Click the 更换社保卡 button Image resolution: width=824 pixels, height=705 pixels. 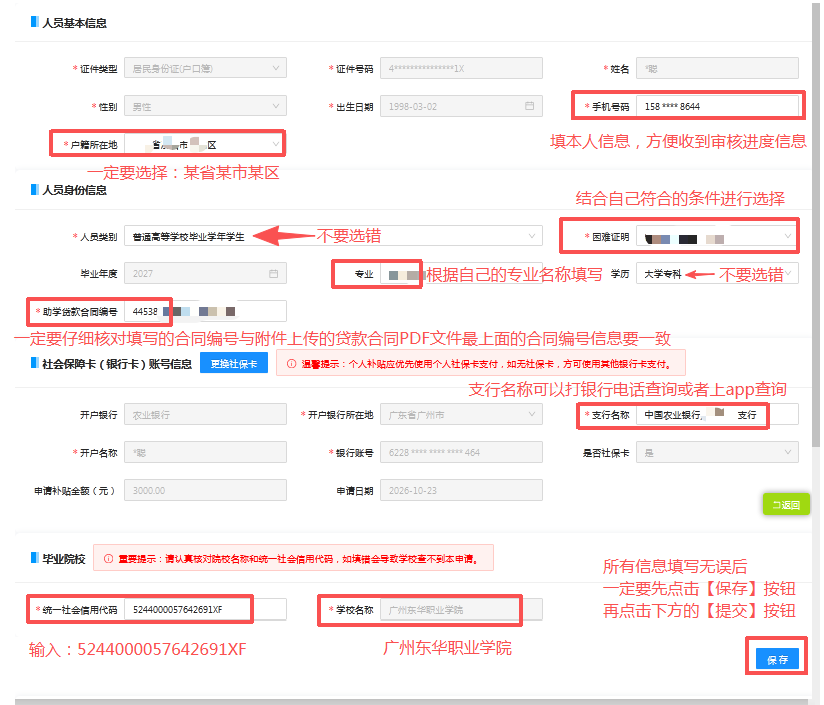tap(234, 364)
